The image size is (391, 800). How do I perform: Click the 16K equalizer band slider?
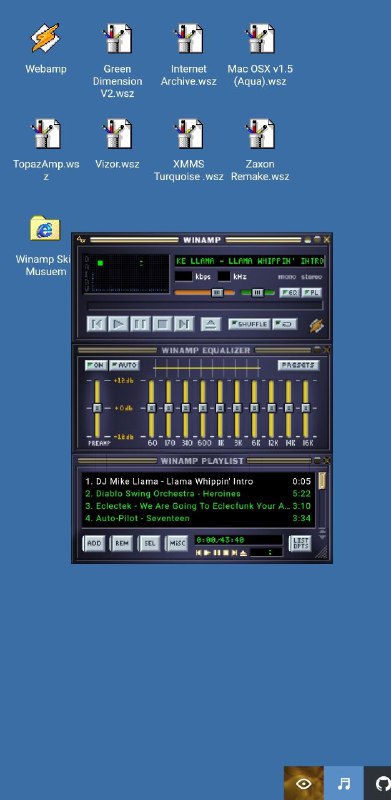[x=306, y=408]
